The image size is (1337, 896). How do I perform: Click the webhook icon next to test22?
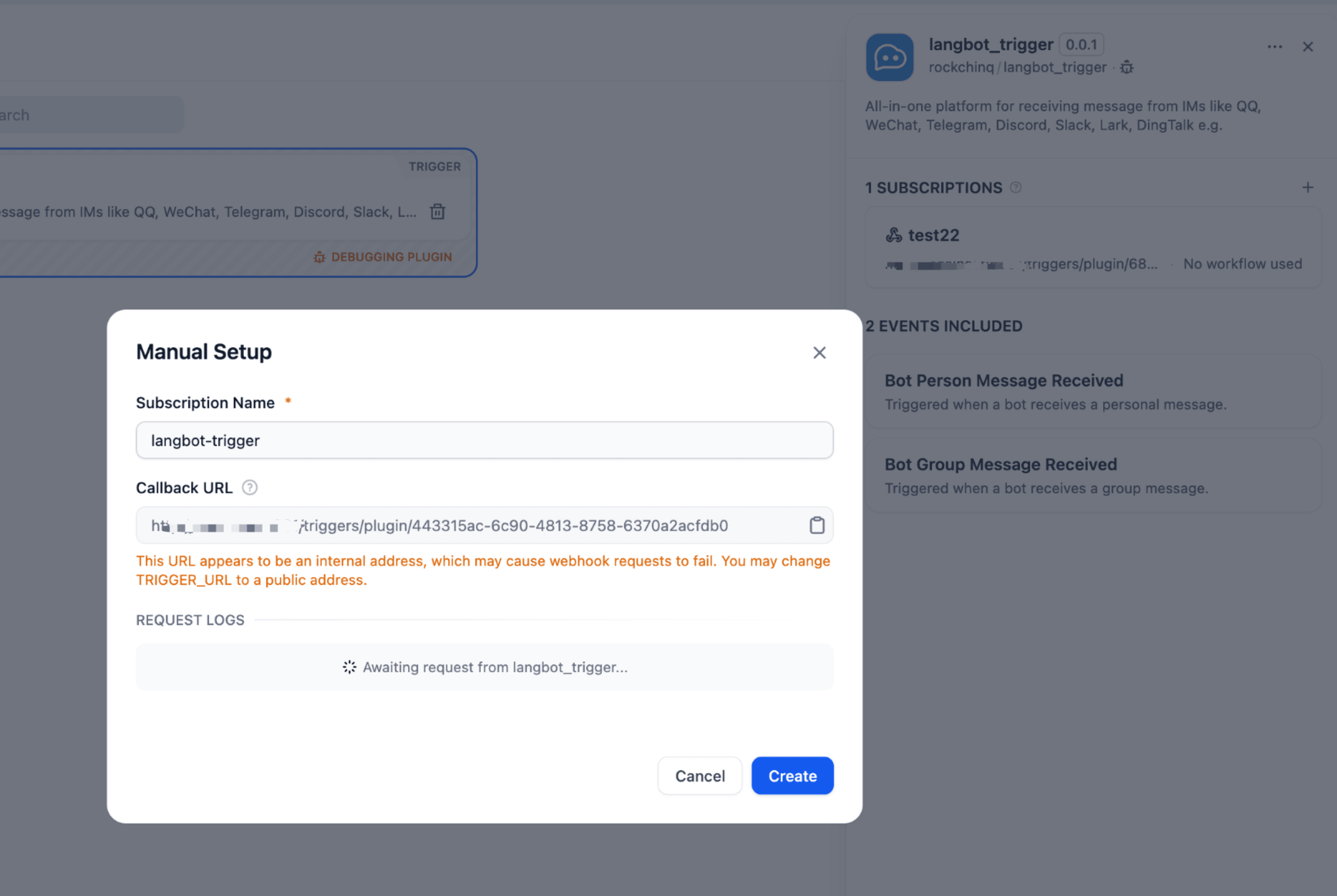coord(893,235)
